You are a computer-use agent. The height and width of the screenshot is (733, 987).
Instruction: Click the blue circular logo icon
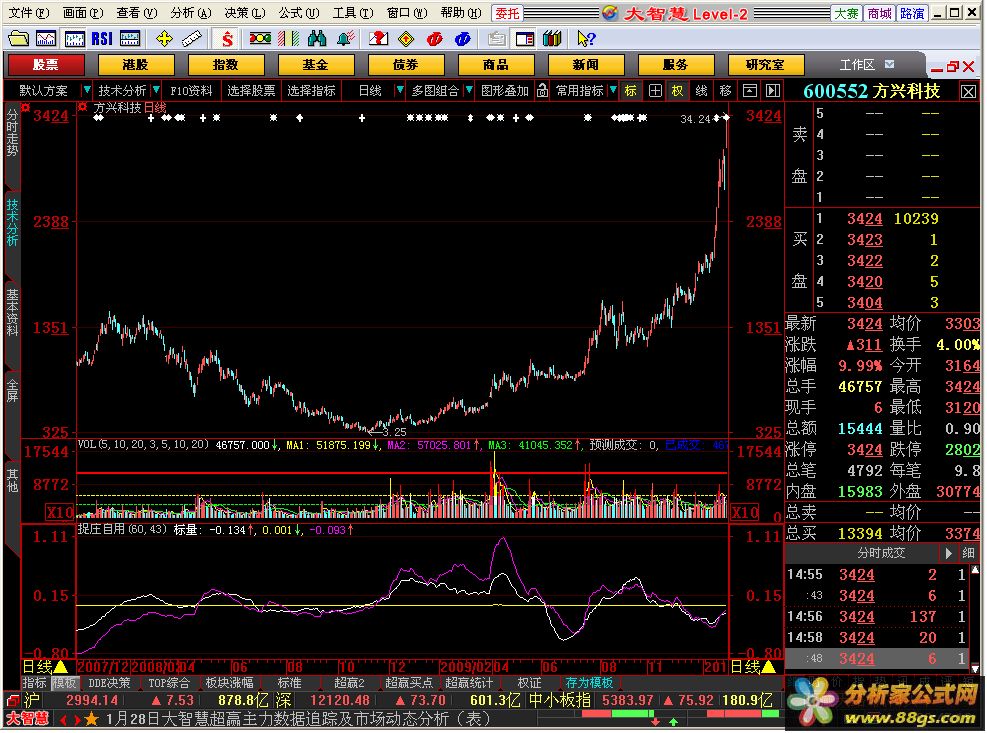pyautogui.click(x=463, y=39)
